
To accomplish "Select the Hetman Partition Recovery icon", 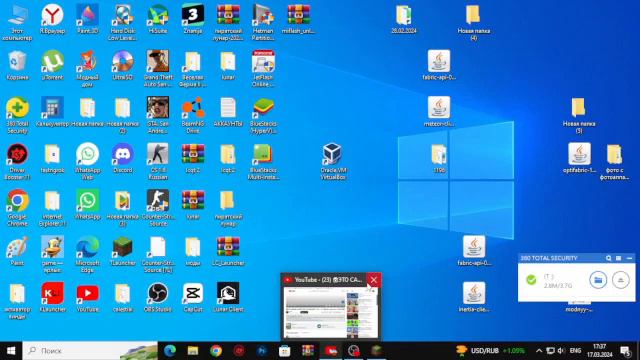I will click(263, 23).
